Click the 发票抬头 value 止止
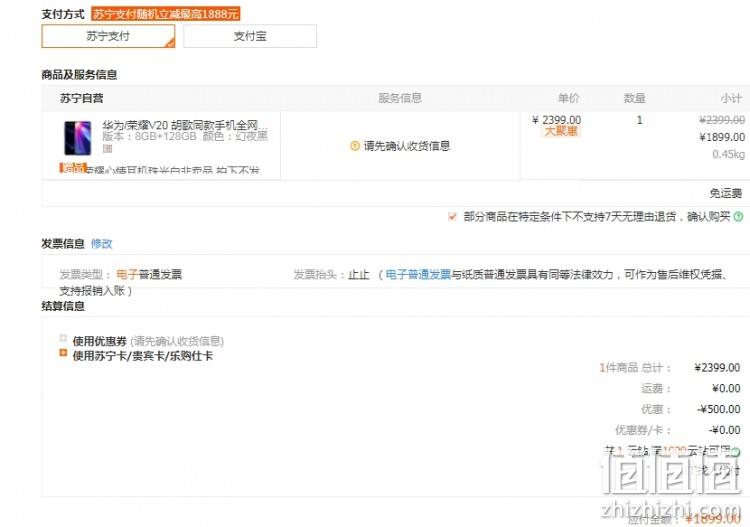The height and width of the screenshot is (527, 750). click(x=359, y=274)
